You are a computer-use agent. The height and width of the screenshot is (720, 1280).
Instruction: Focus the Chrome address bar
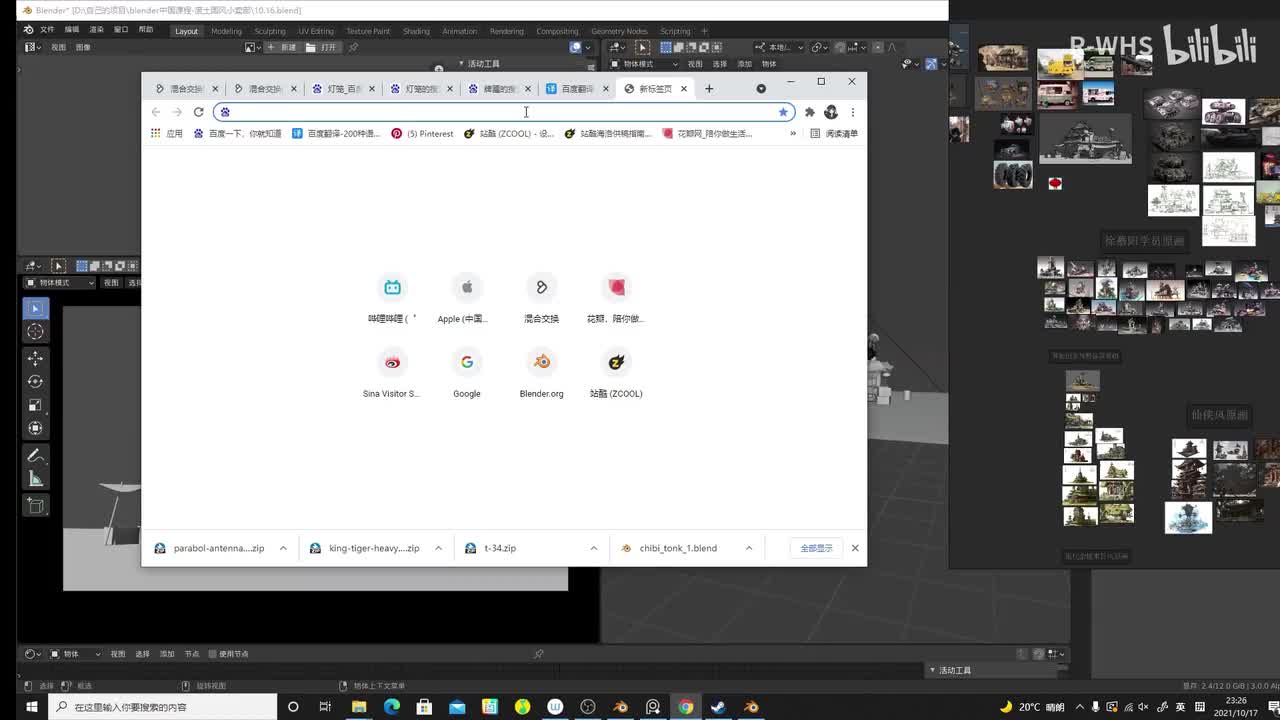tap(504, 112)
